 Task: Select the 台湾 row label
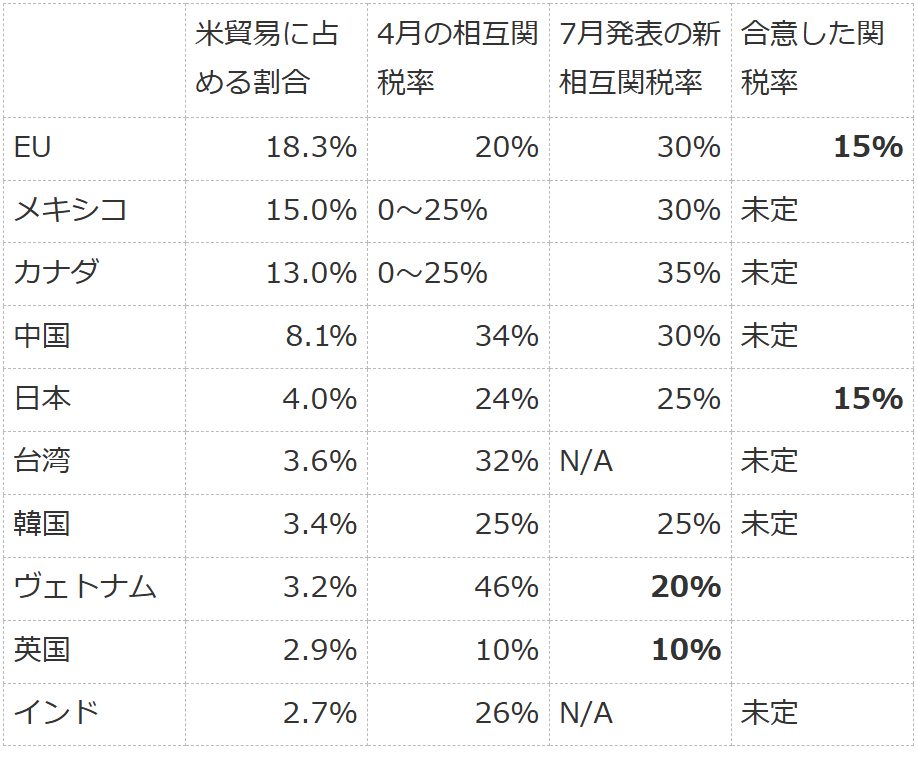pyautogui.click(x=42, y=461)
